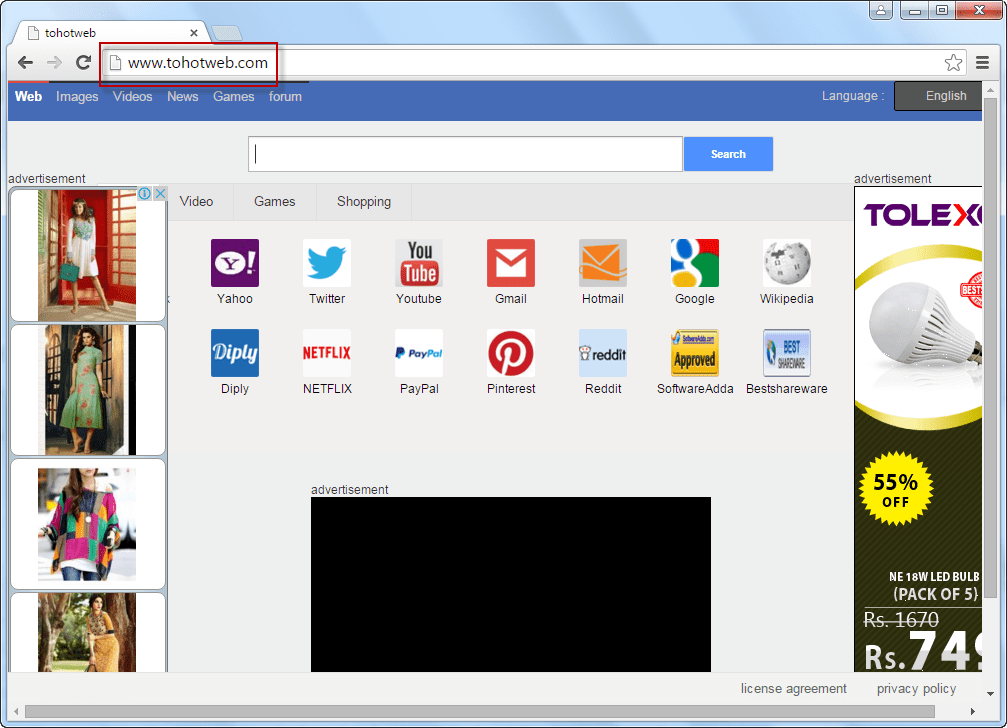Screen dimensions: 1007x728
Task: Open the license agreement link
Action: [x=794, y=688]
